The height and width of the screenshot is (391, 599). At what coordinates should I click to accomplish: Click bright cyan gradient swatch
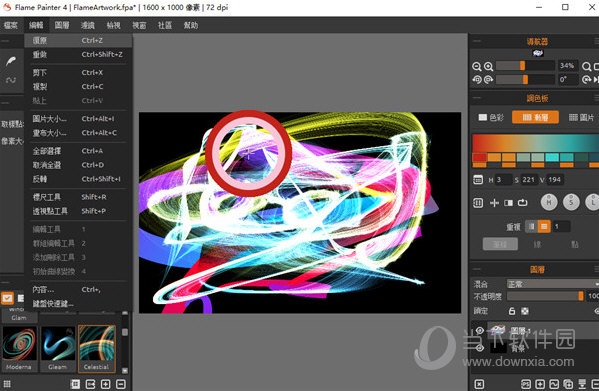pos(552,157)
